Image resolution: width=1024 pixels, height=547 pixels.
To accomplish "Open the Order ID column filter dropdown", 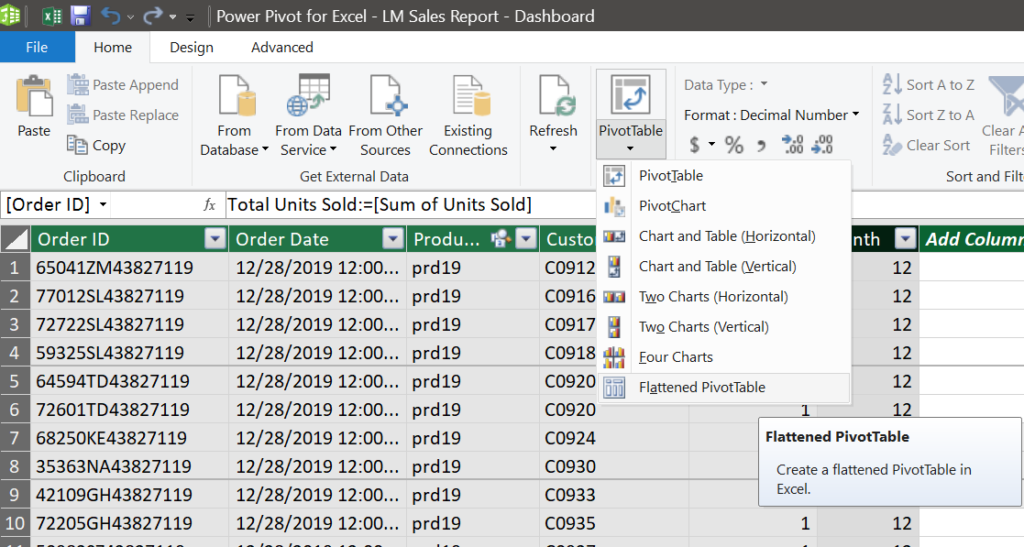I will click(215, 239).
